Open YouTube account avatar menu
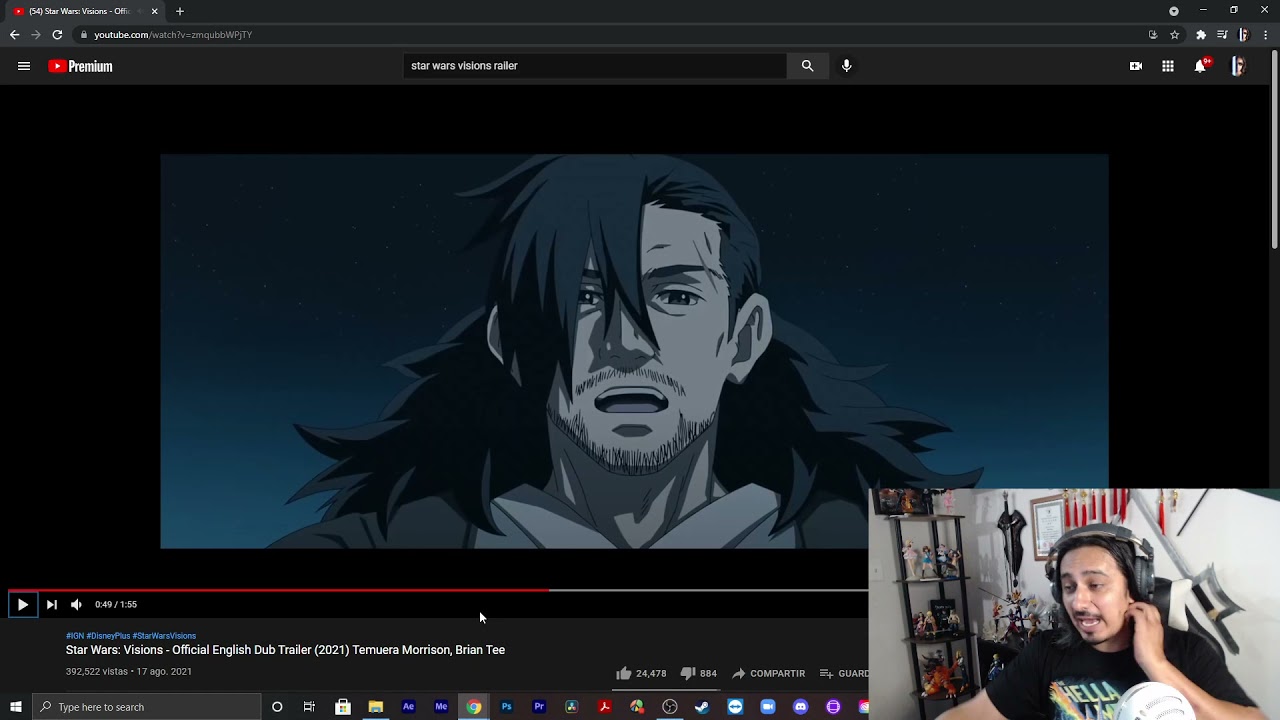 pos(1238,66)
